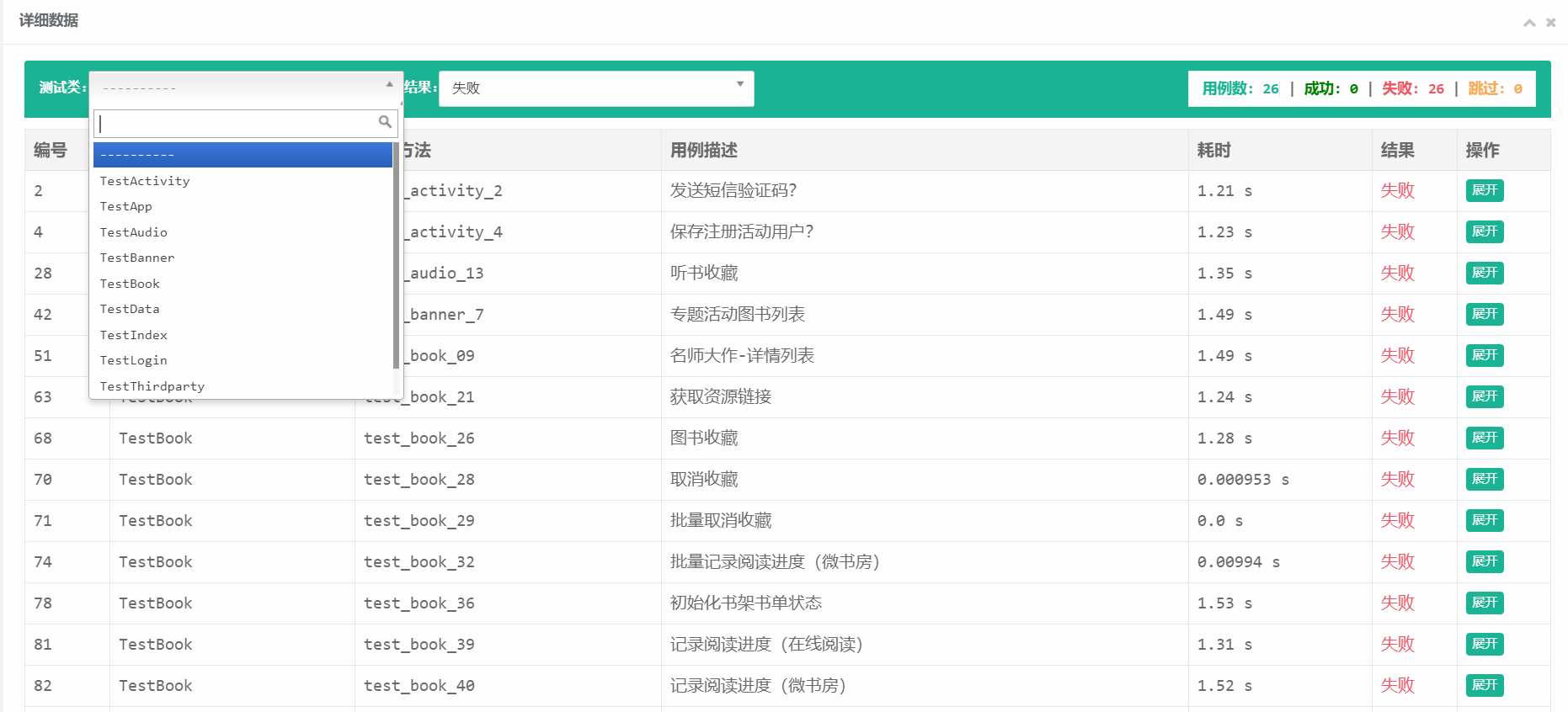Expand row 2 发送短信验证码 details

coord(1485,190)
